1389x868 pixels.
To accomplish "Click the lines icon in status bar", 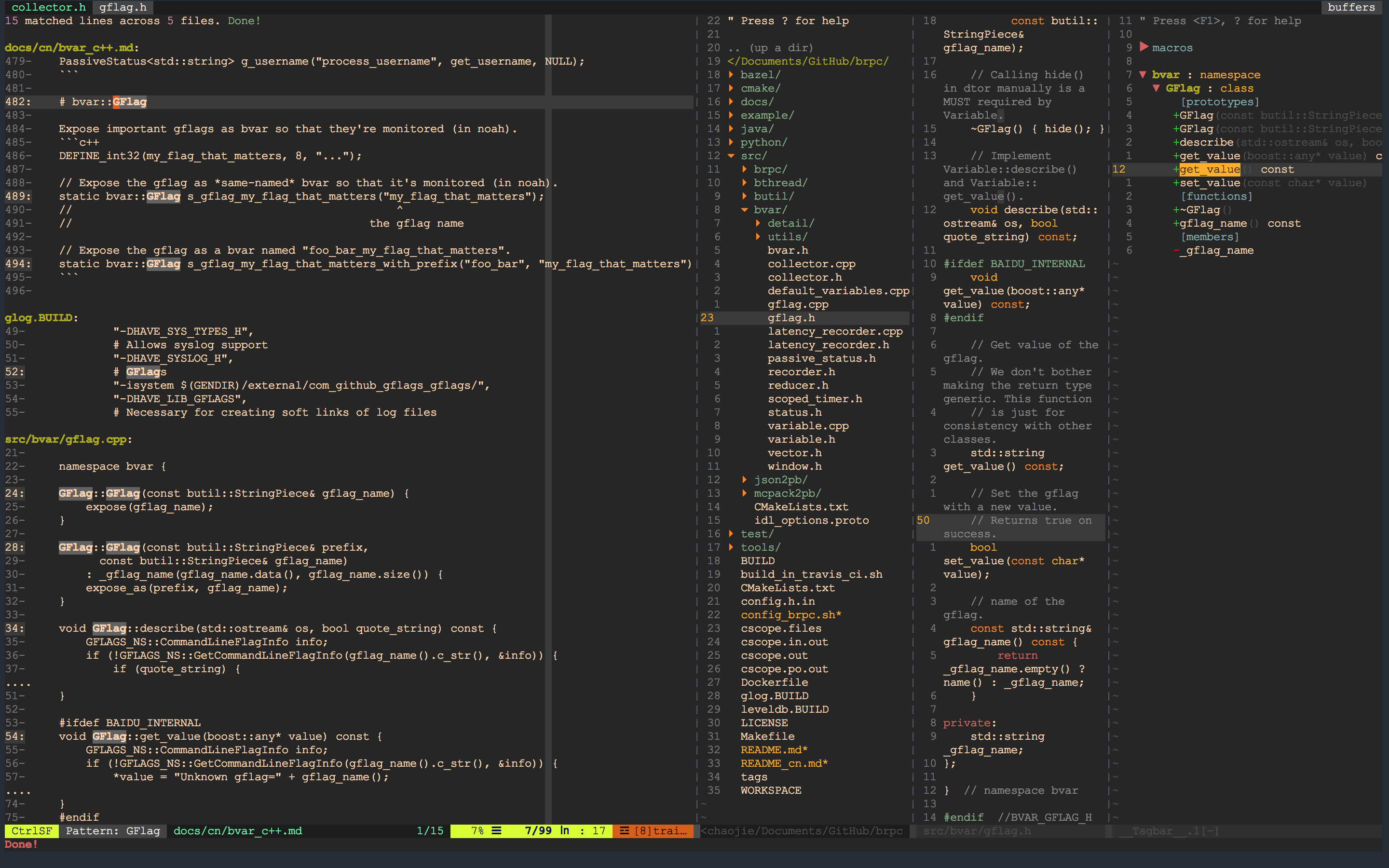I will point(496,831).
